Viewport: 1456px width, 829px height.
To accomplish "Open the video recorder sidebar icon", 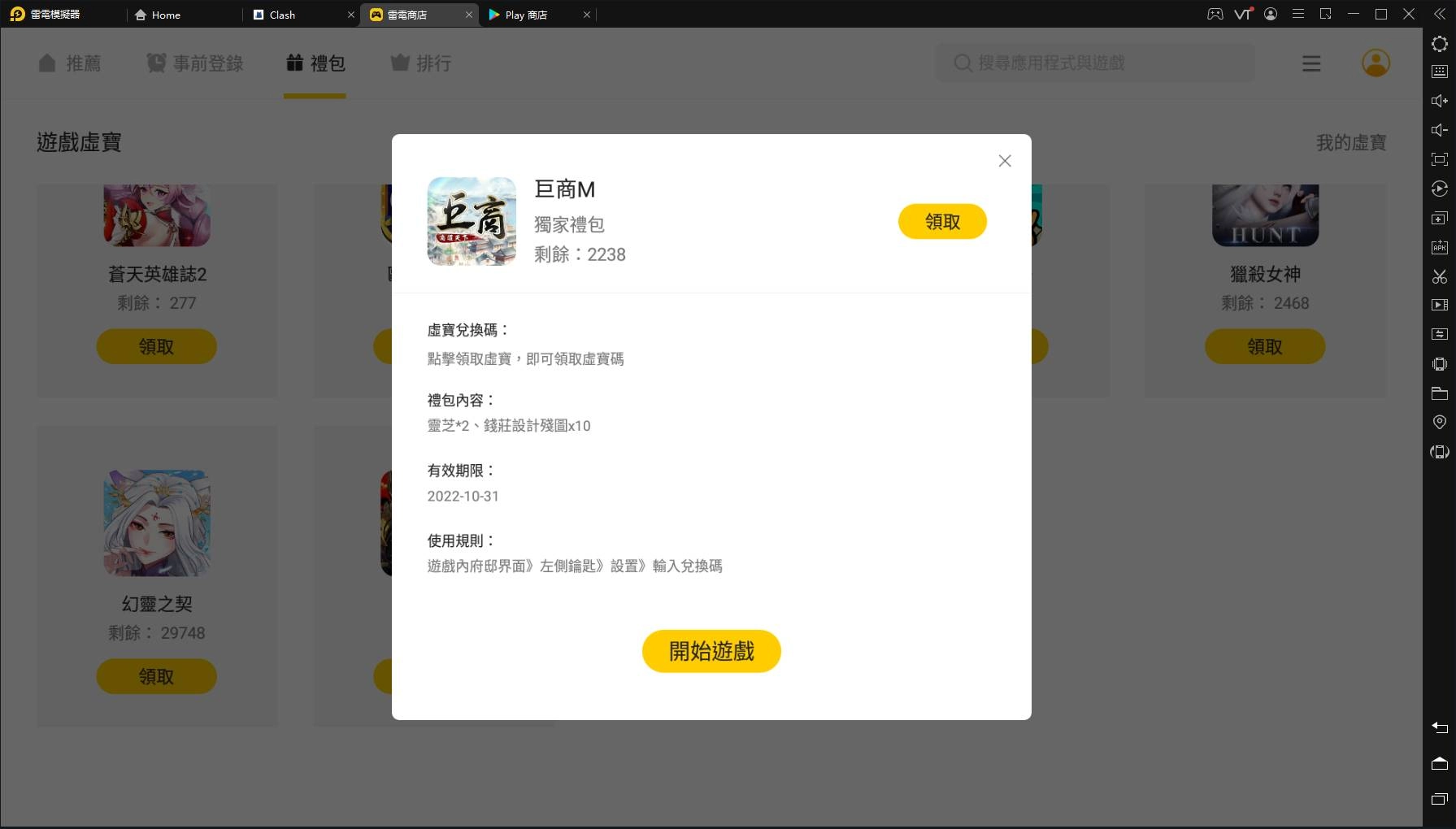I will (1439, 305).
